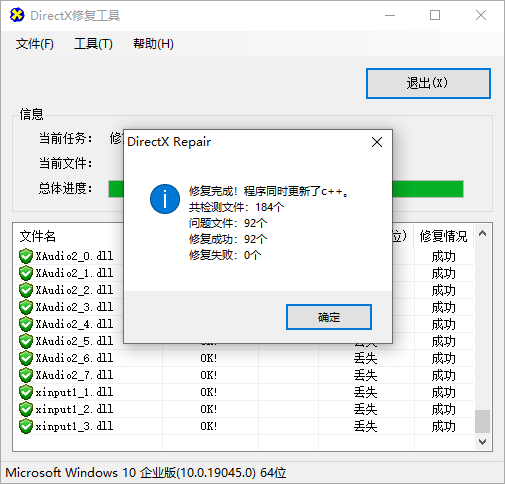Click the Windows 10 version status bar text

tap(146, 473)
